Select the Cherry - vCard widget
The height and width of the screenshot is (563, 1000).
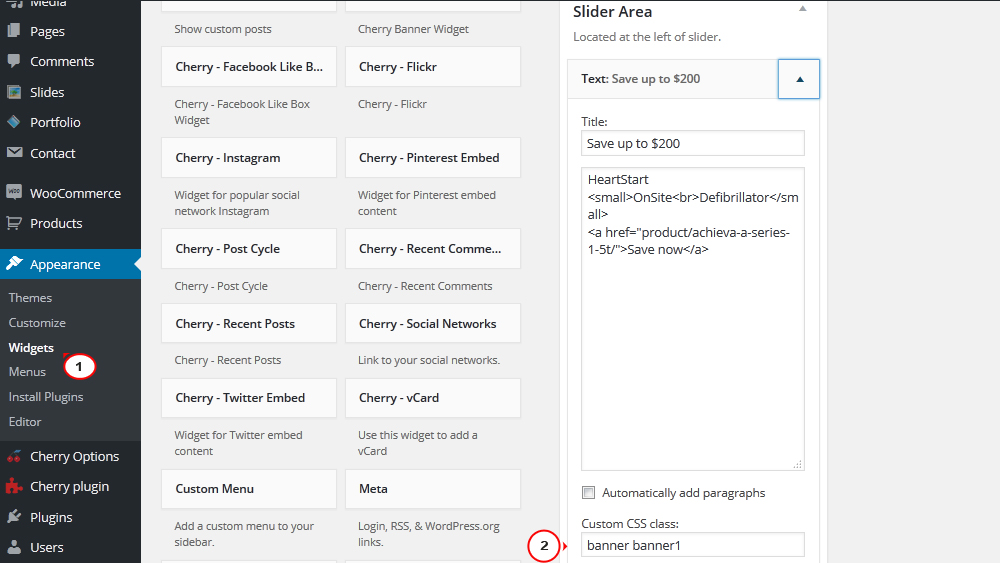coord(432,398)
